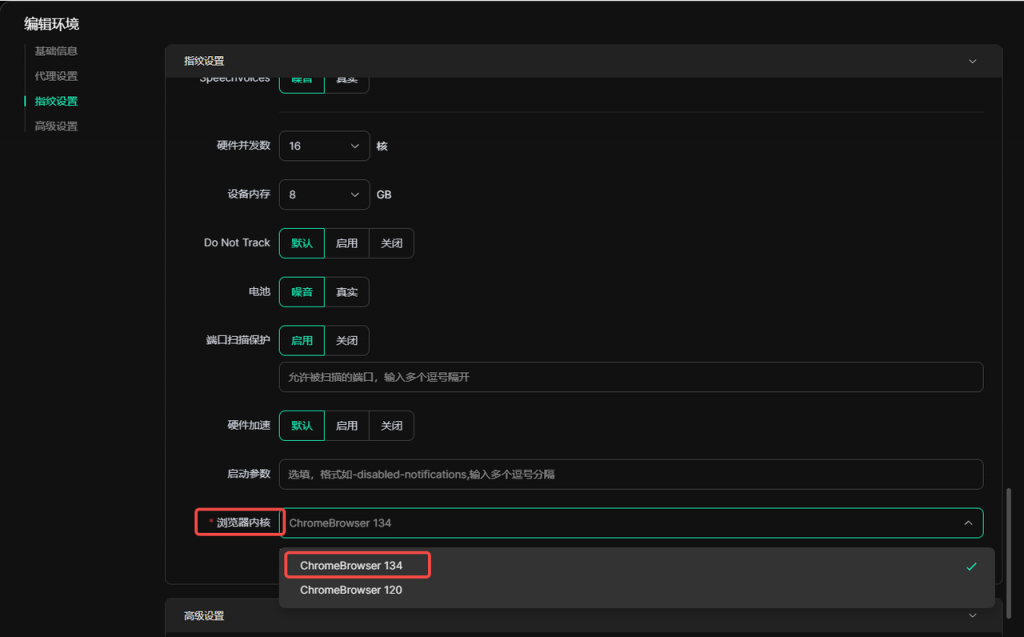Click the checkmark beside ChromeBrowser 134
The image size is (1024, 637).
(x=970, y=566)
